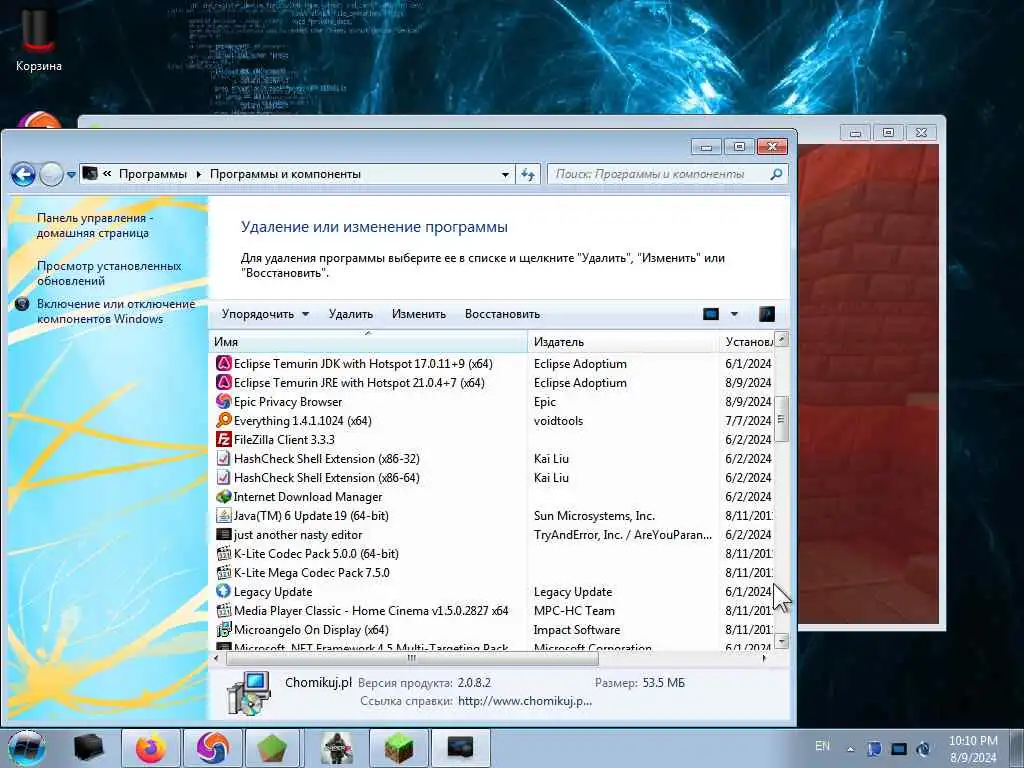Maximize the background window behind Programs
1024x768 pixels.
[x=888, y=133]
